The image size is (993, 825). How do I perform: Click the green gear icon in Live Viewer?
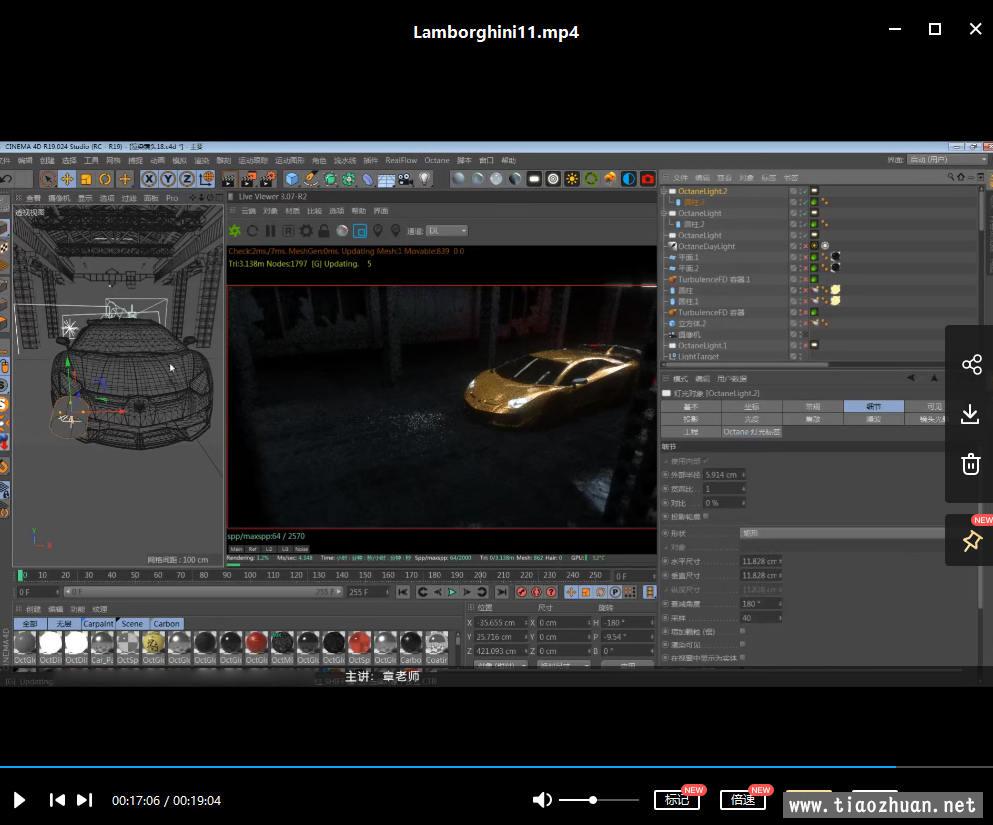(235, 231)
